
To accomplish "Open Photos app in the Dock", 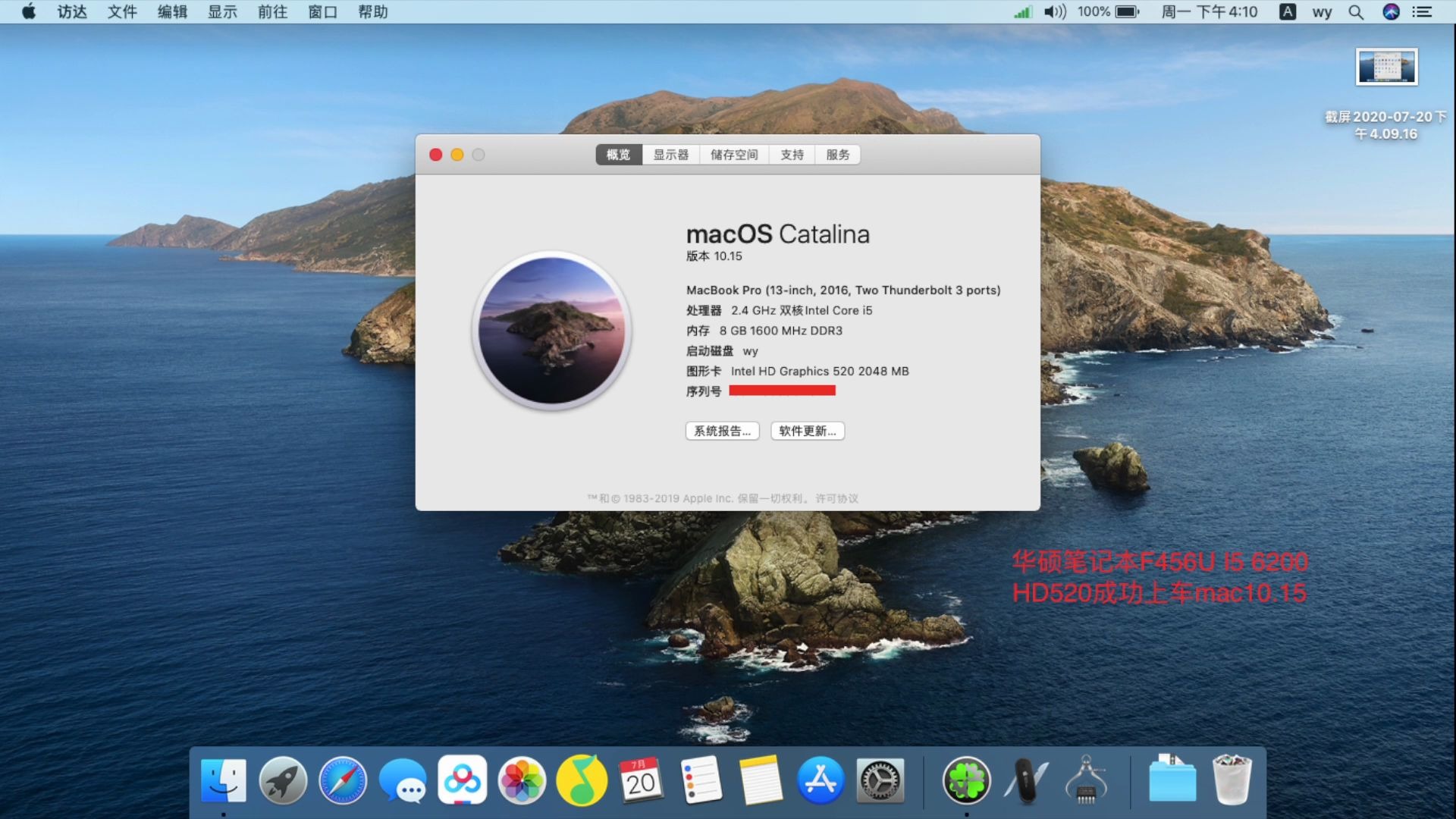I will (522, 780).
